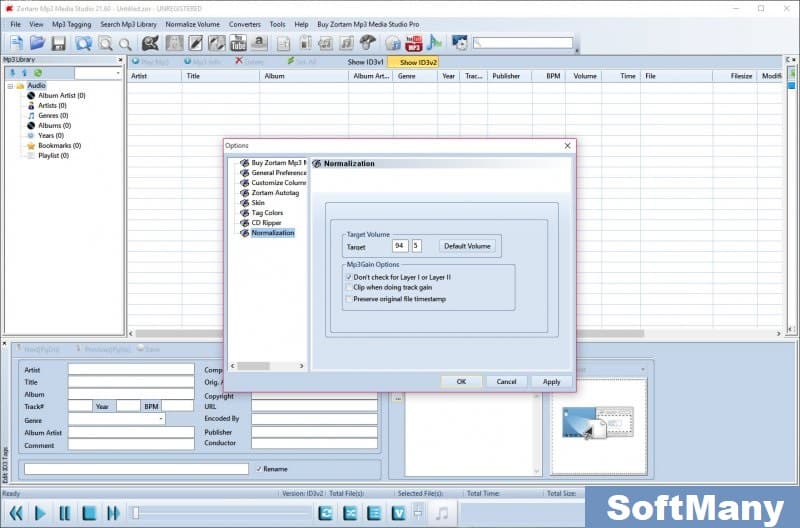
Task: Skip to next track in player
Action: click(113, 513)
